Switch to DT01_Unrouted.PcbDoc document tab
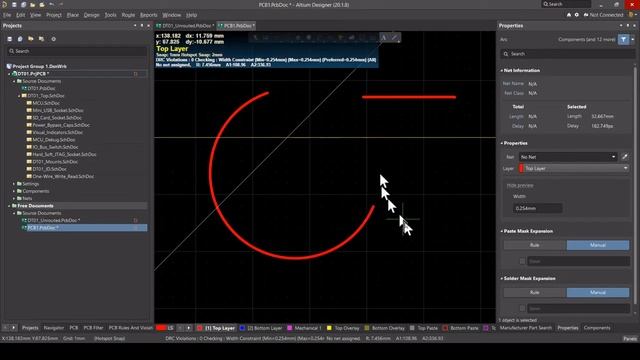The width and height of the screenshot is (640, 360). tap(185, 26)
